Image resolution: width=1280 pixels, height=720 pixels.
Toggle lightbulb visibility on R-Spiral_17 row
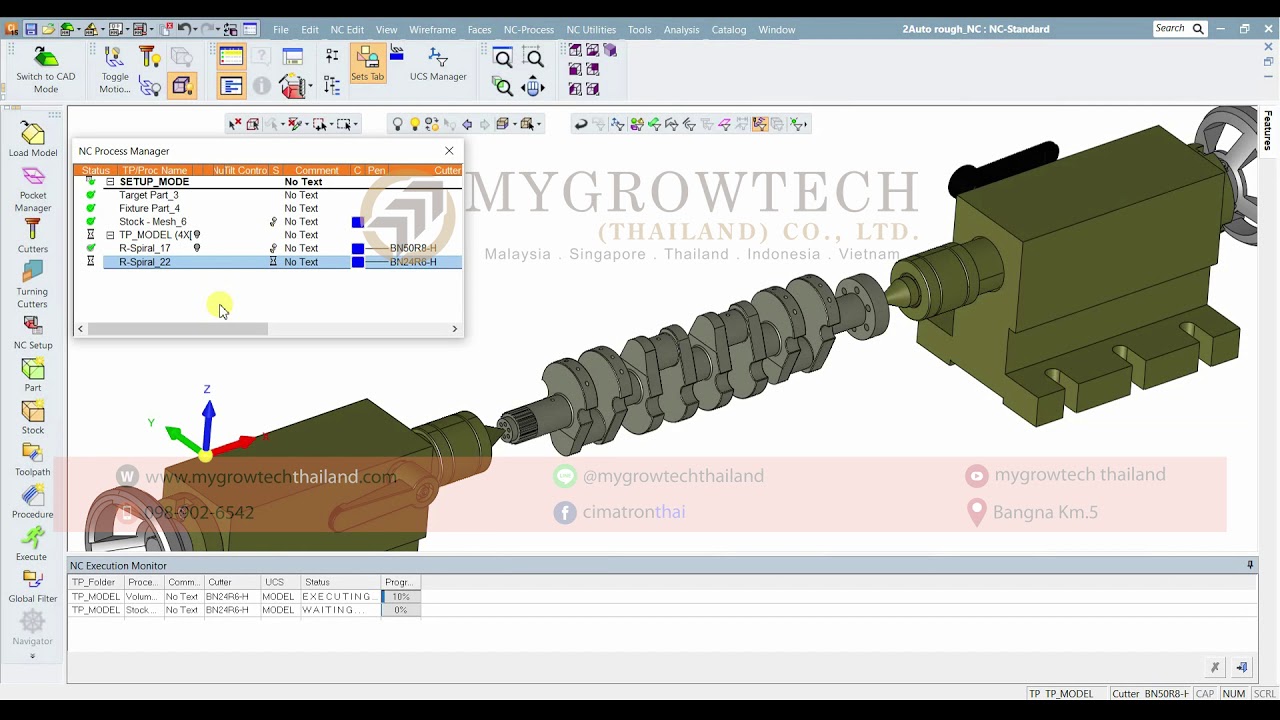(x=197, y=248)
